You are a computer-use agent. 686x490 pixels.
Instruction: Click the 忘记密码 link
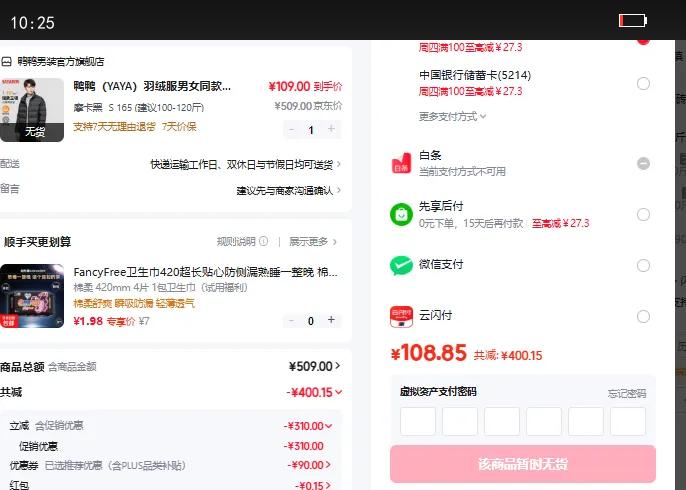(626, 393)
